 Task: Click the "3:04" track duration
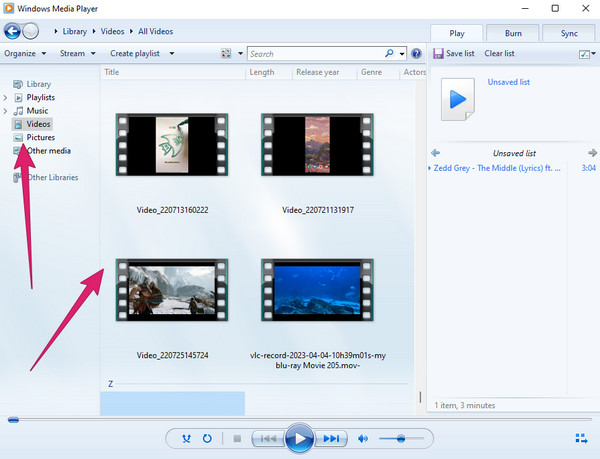click(589, 168)
